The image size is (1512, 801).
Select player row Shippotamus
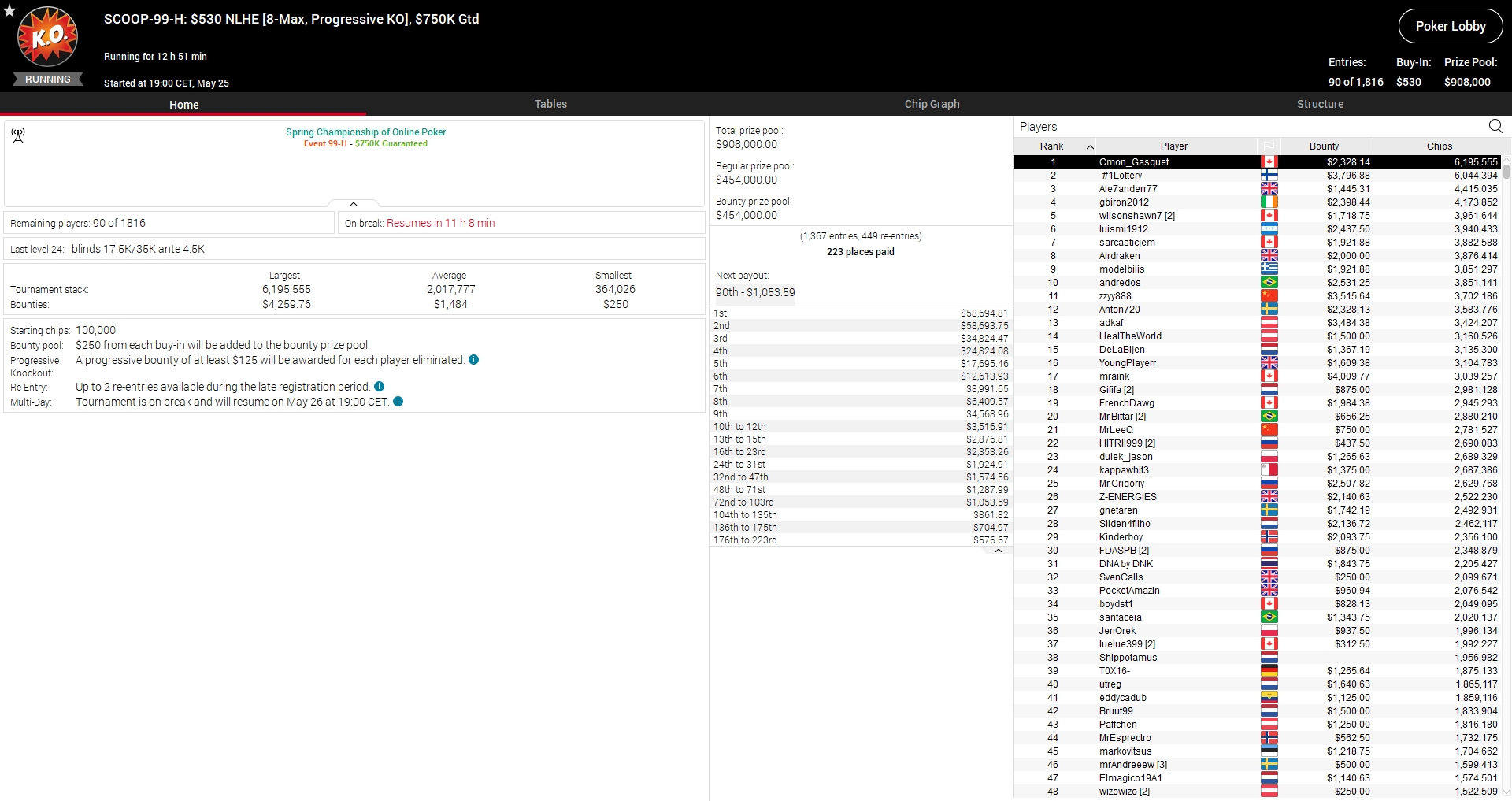click(x=1258, y=658)
